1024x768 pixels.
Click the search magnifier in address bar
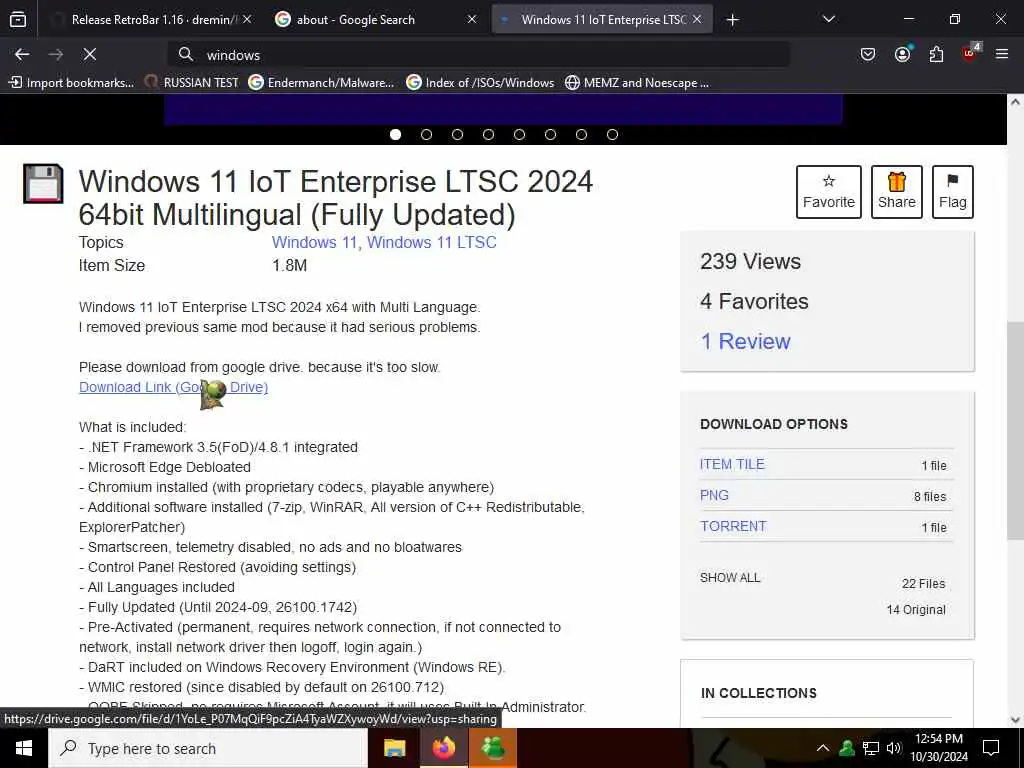(x=185, y=55)
